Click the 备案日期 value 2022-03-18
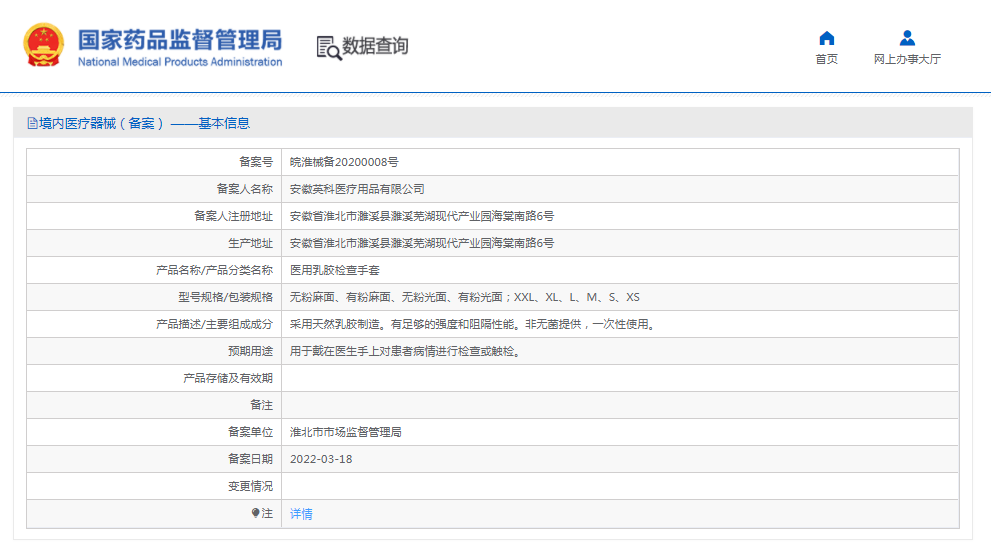The height and width of the screenshot is (550, 991). tap(321, 459)
